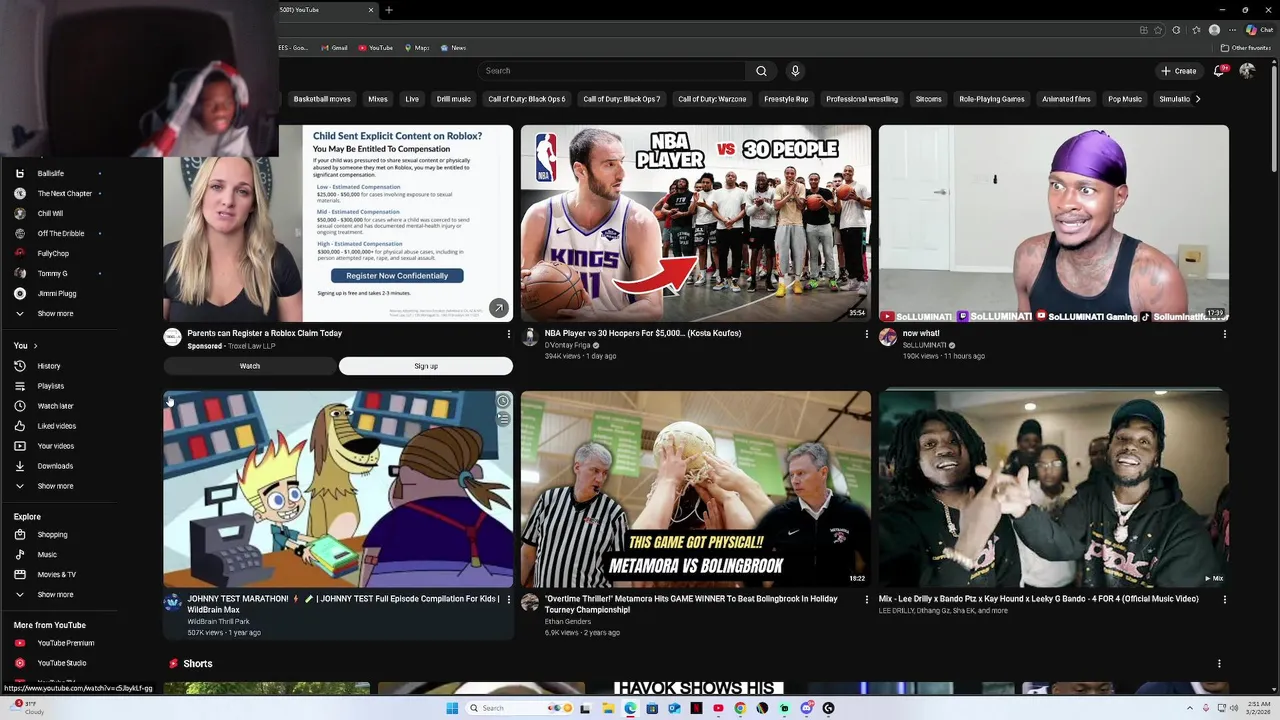This screenshot has width=1280, height=720.
Task: Open Discord from the taskbar
Action: pos(806,708)
